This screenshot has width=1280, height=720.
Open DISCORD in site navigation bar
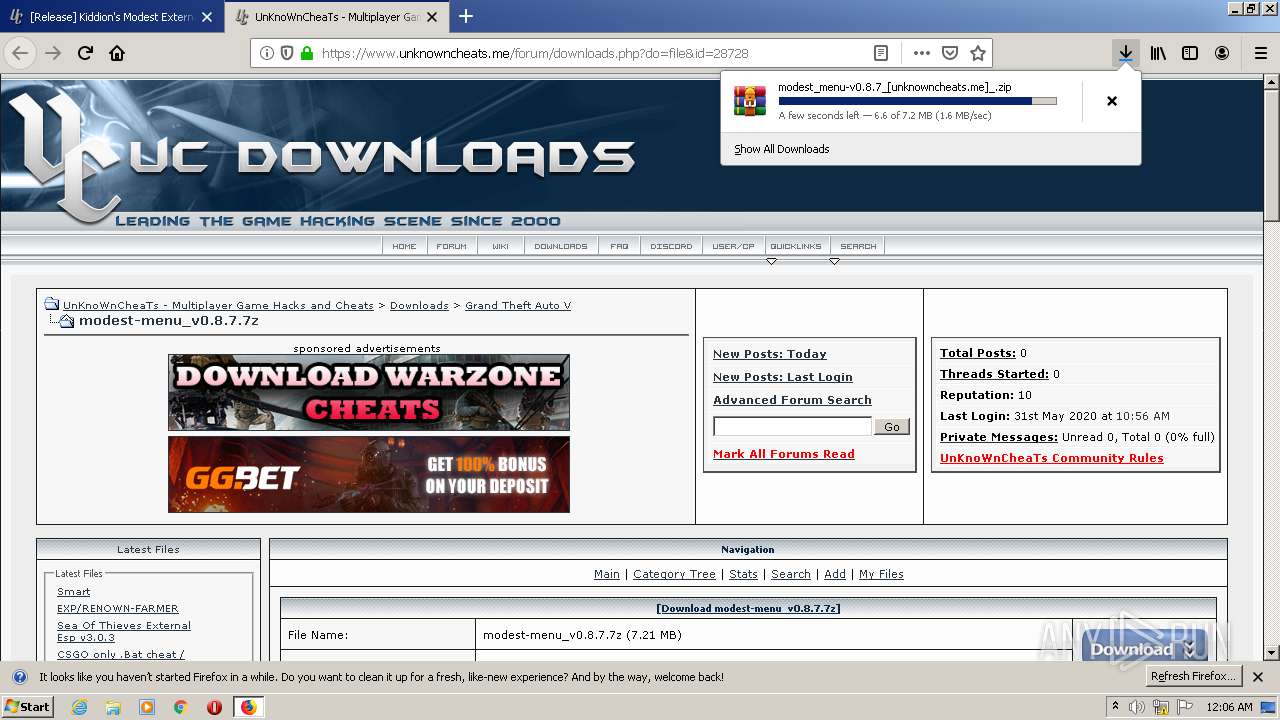coord(671,246)
